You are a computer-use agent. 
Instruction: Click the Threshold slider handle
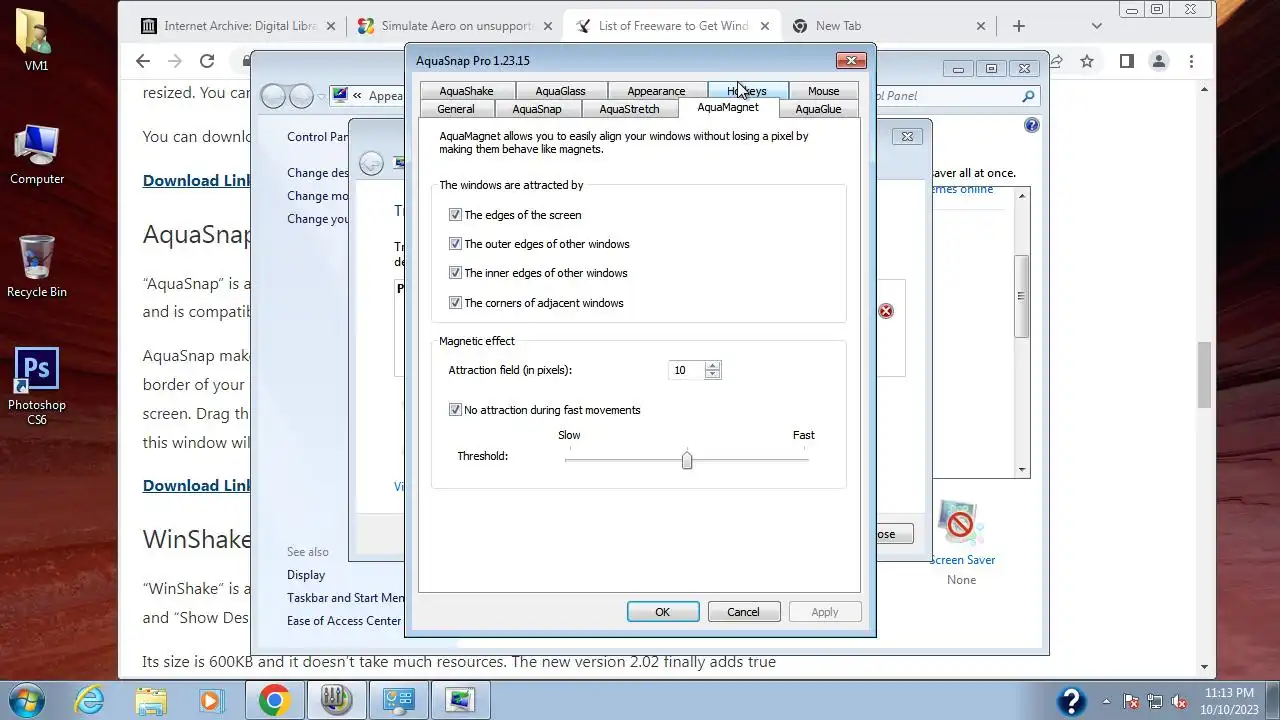coord(687,460)
